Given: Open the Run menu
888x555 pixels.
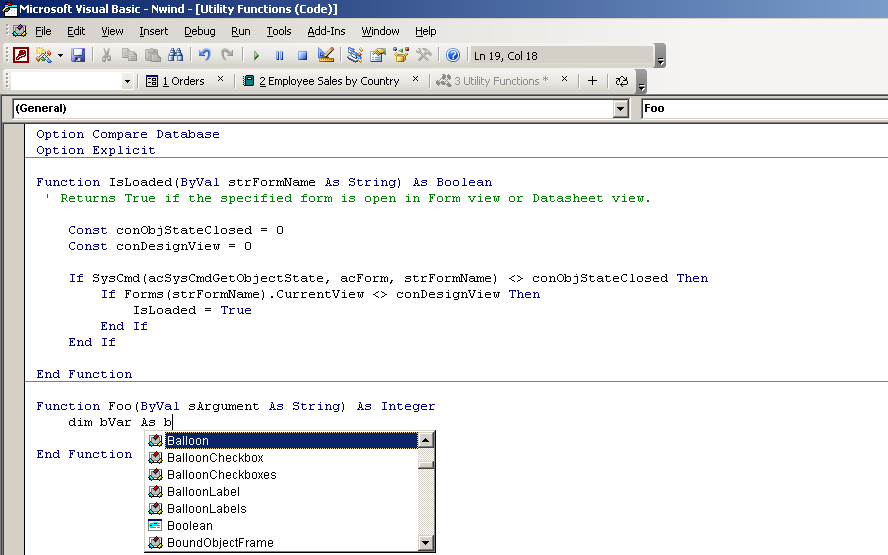Looking at the screenshot, I should tap(241, 31).
